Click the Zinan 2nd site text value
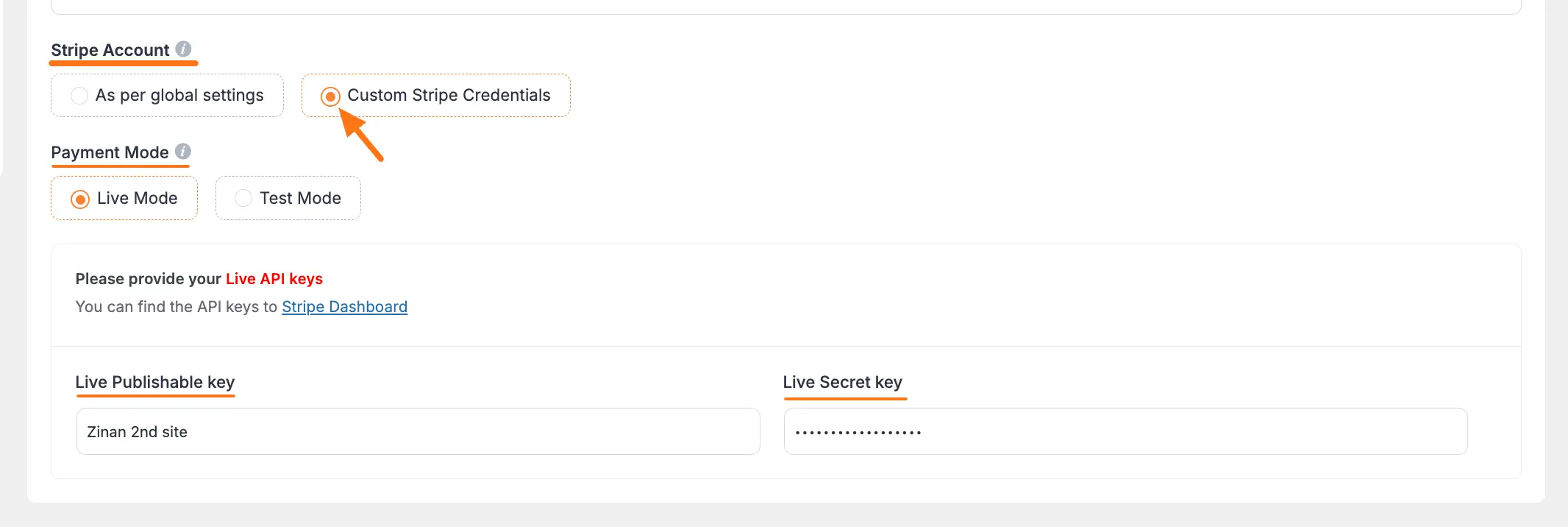 point(138,431)
